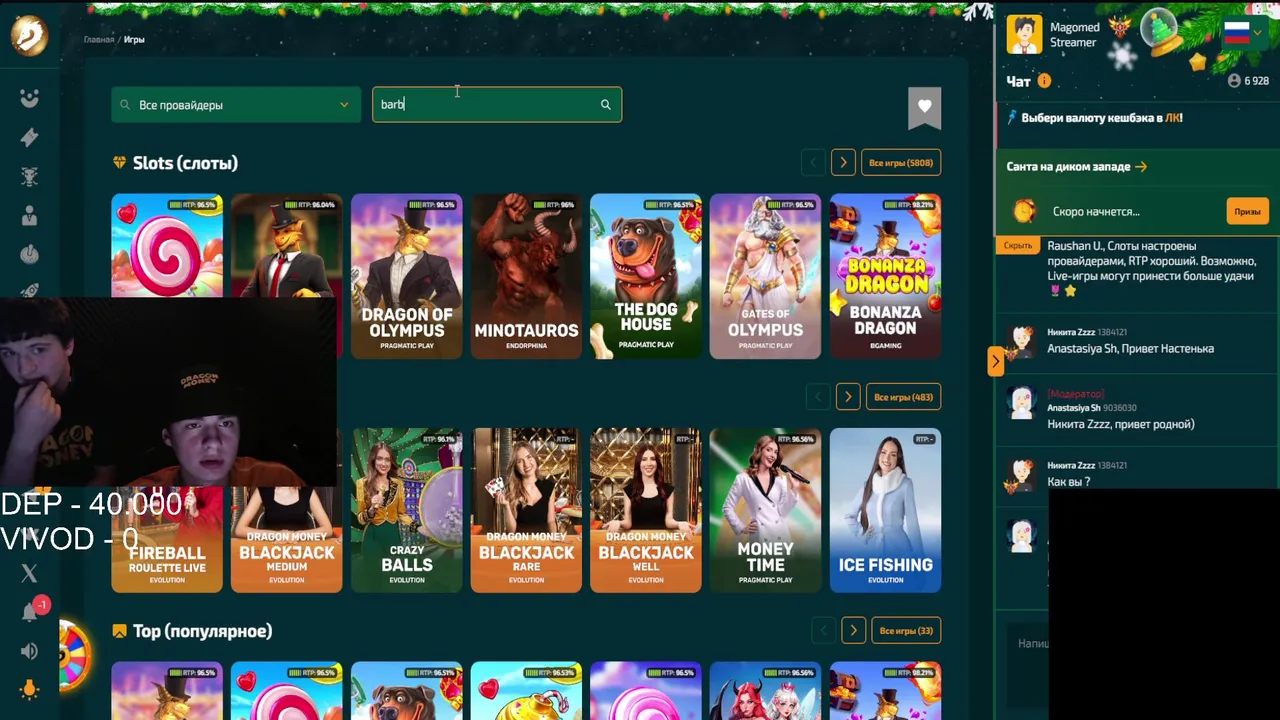This screenshot has width=1280, height=720.
Task: Open The Dog House slot
Action: coord(646,276)
